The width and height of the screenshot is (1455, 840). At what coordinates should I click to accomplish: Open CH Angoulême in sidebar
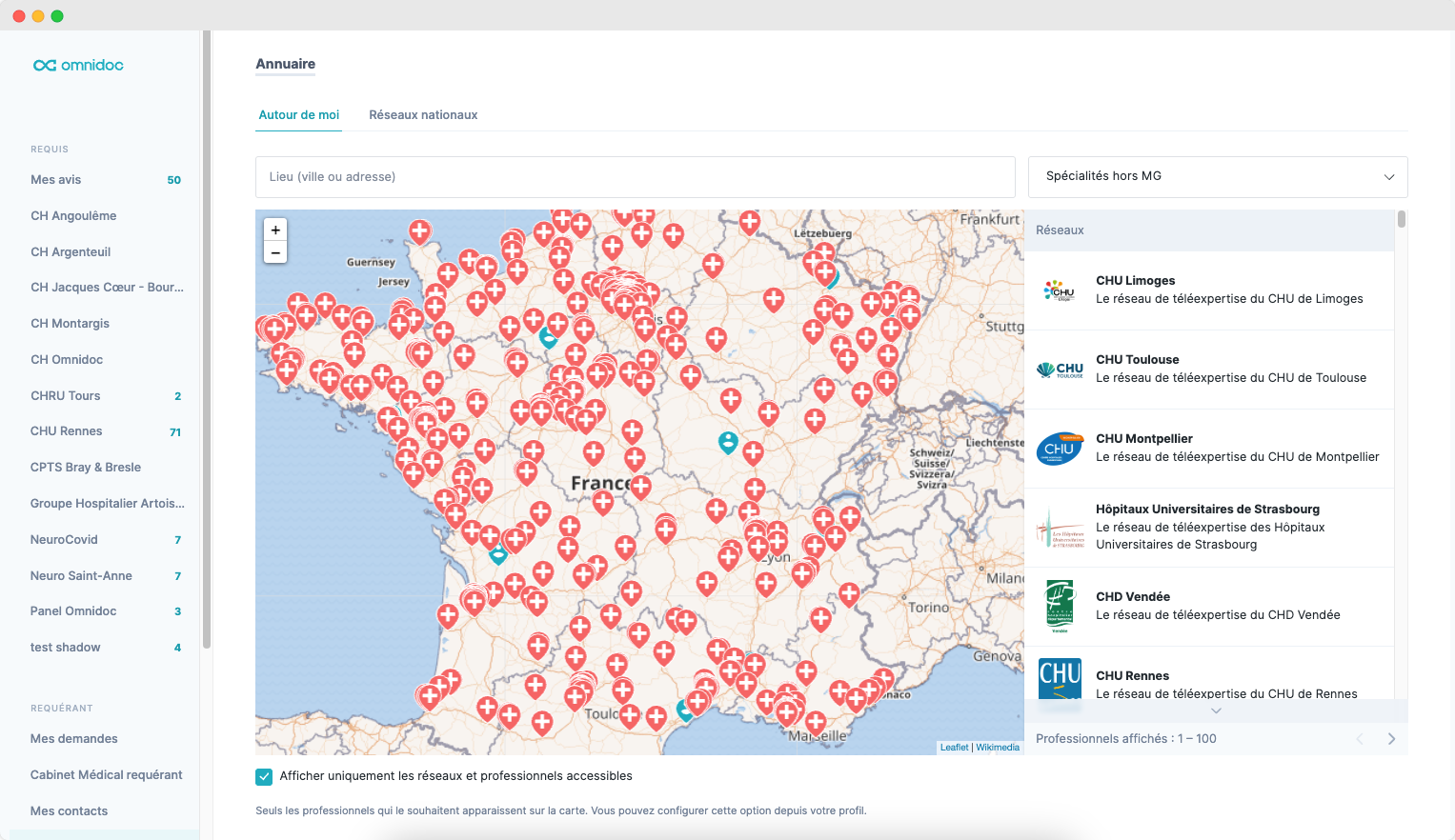pos(73,216)
